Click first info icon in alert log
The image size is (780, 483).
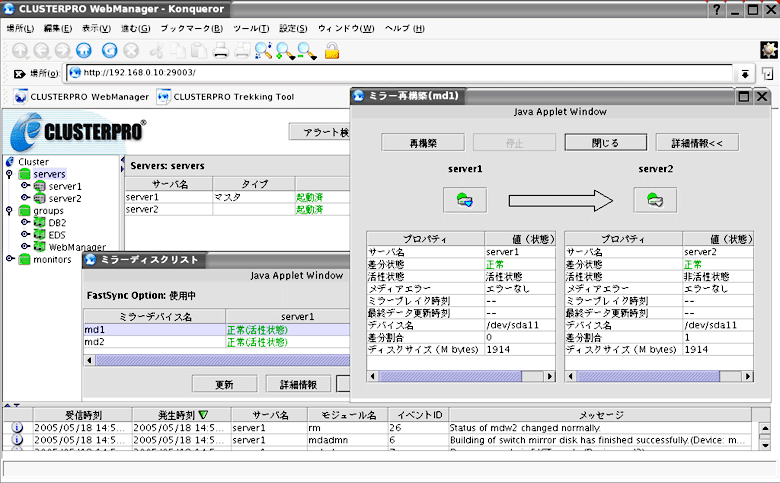pos(17,427)
